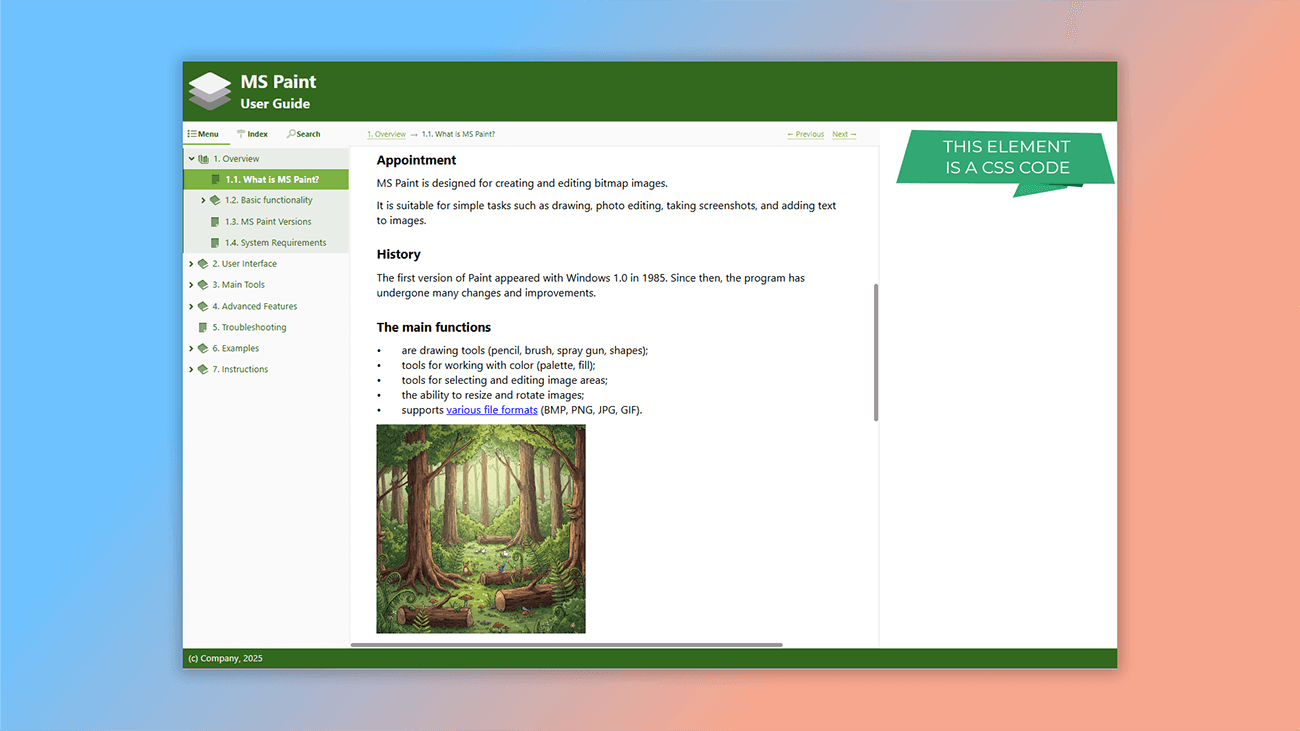Click the open book icon beside 1. Overview

(x=203, y=157)
